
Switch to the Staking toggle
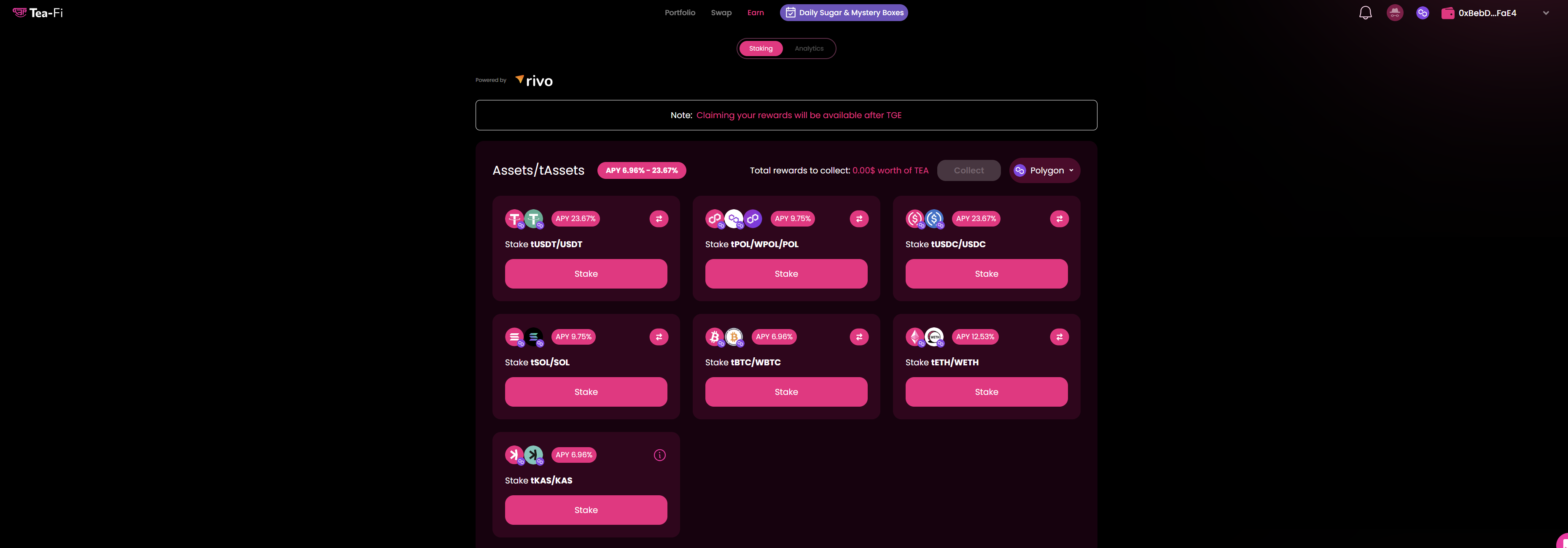click(x=760, y=49)
